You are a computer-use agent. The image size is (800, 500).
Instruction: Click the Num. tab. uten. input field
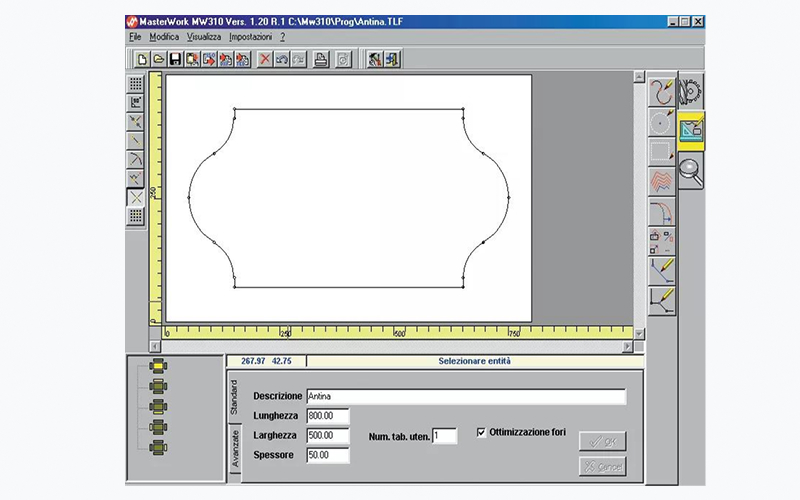tap(444, 436)
